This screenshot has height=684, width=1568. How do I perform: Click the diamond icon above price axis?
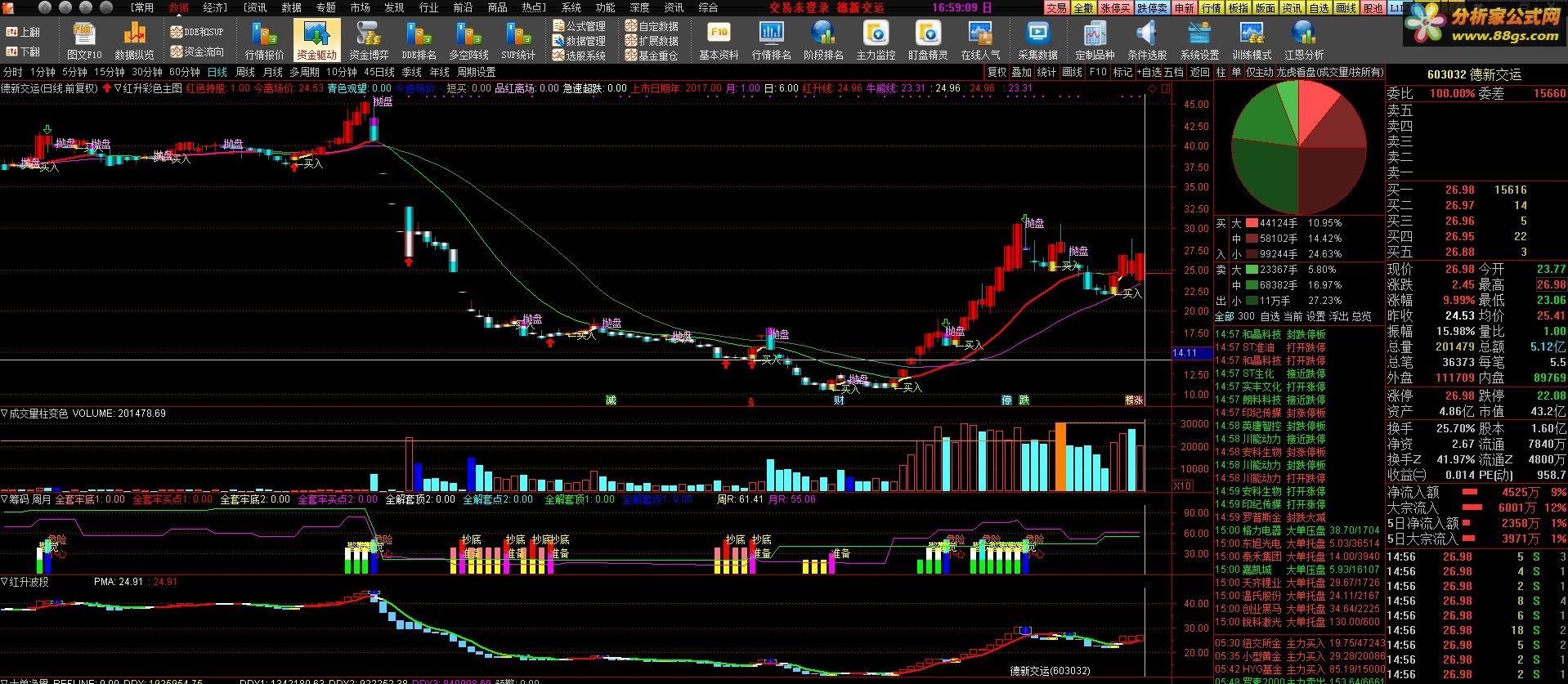1154,88
